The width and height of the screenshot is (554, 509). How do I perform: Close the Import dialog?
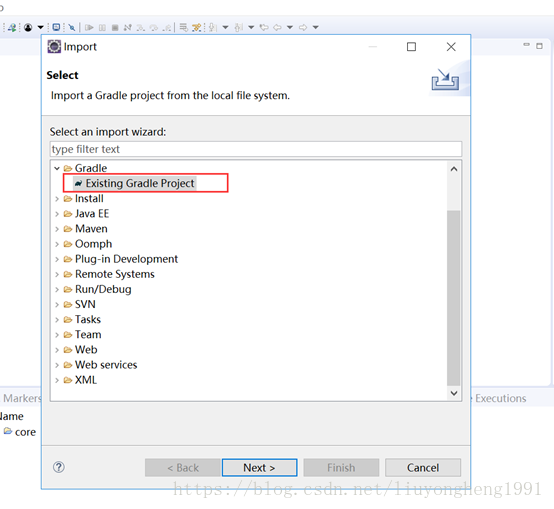click(451, 47)
